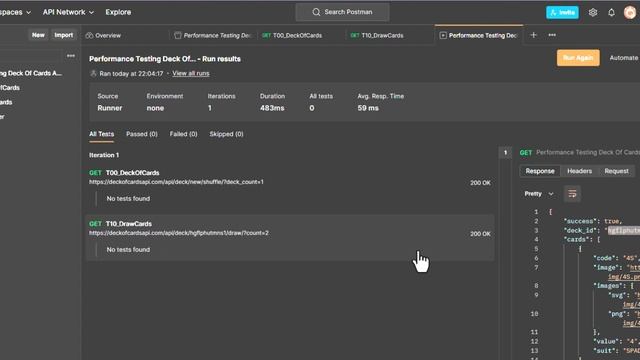Switch to the T00_DeckOfCards request tab
640x360 pixels.
[292, 36]
